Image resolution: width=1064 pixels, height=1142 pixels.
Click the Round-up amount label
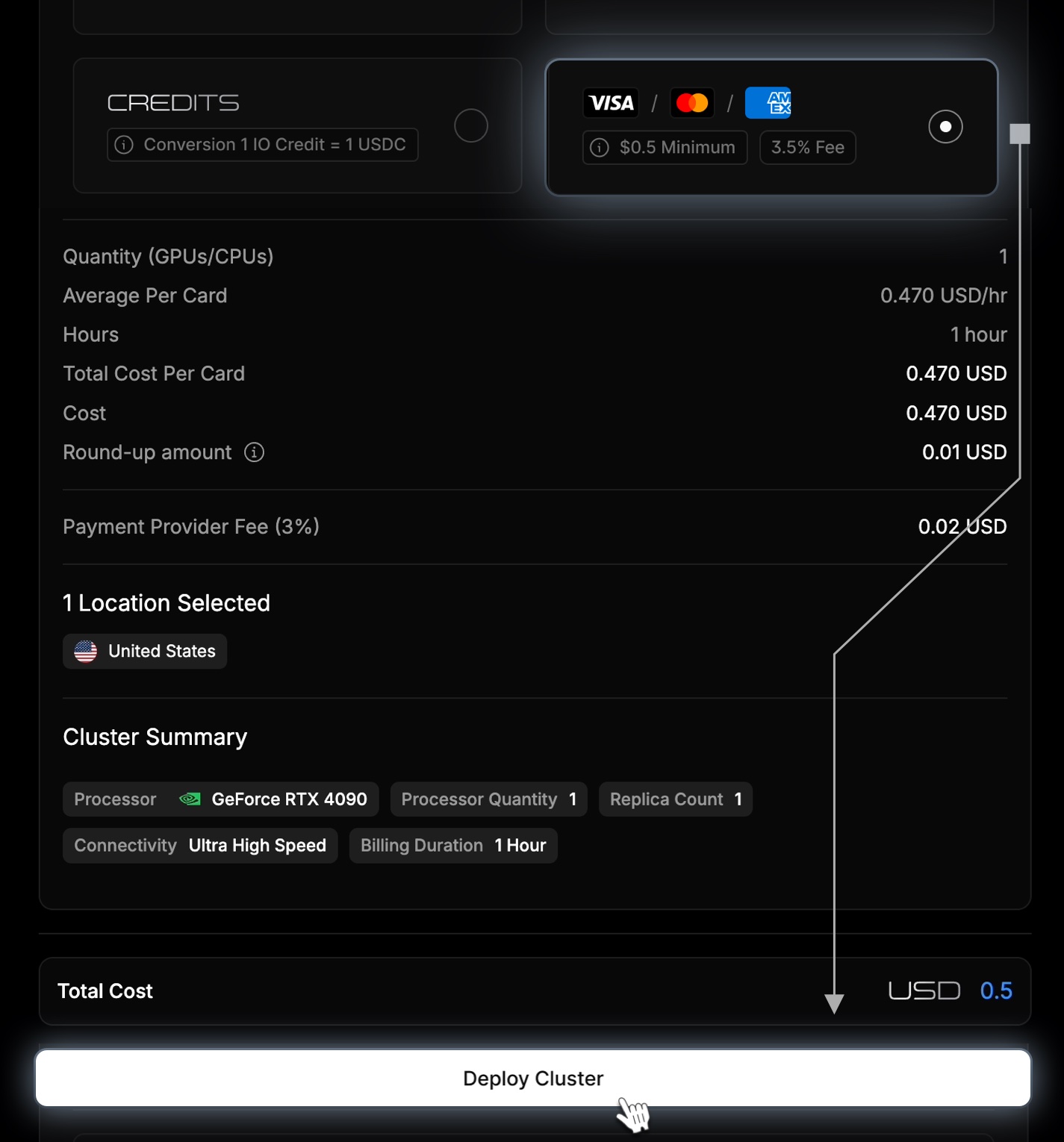click(x=147, y=452)
